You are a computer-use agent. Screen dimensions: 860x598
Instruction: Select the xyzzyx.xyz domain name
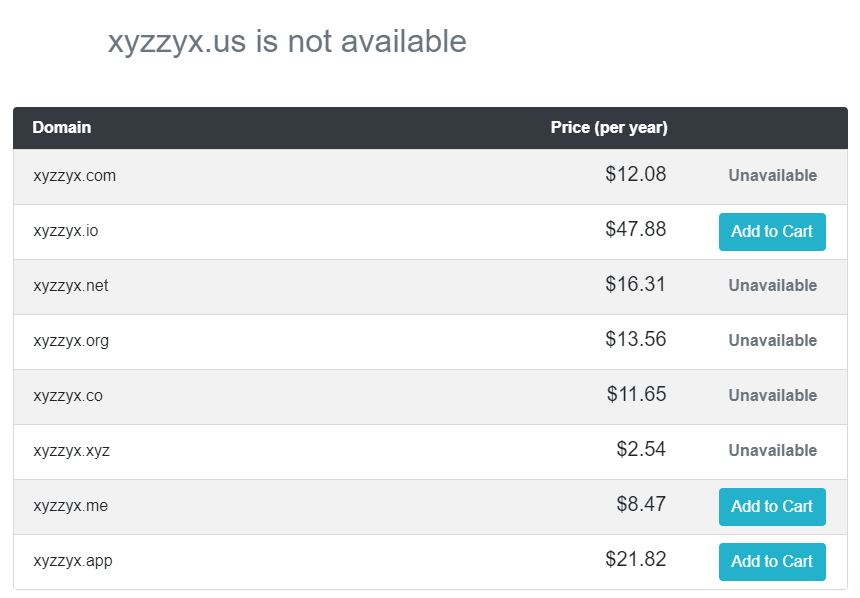click(71, 451)
